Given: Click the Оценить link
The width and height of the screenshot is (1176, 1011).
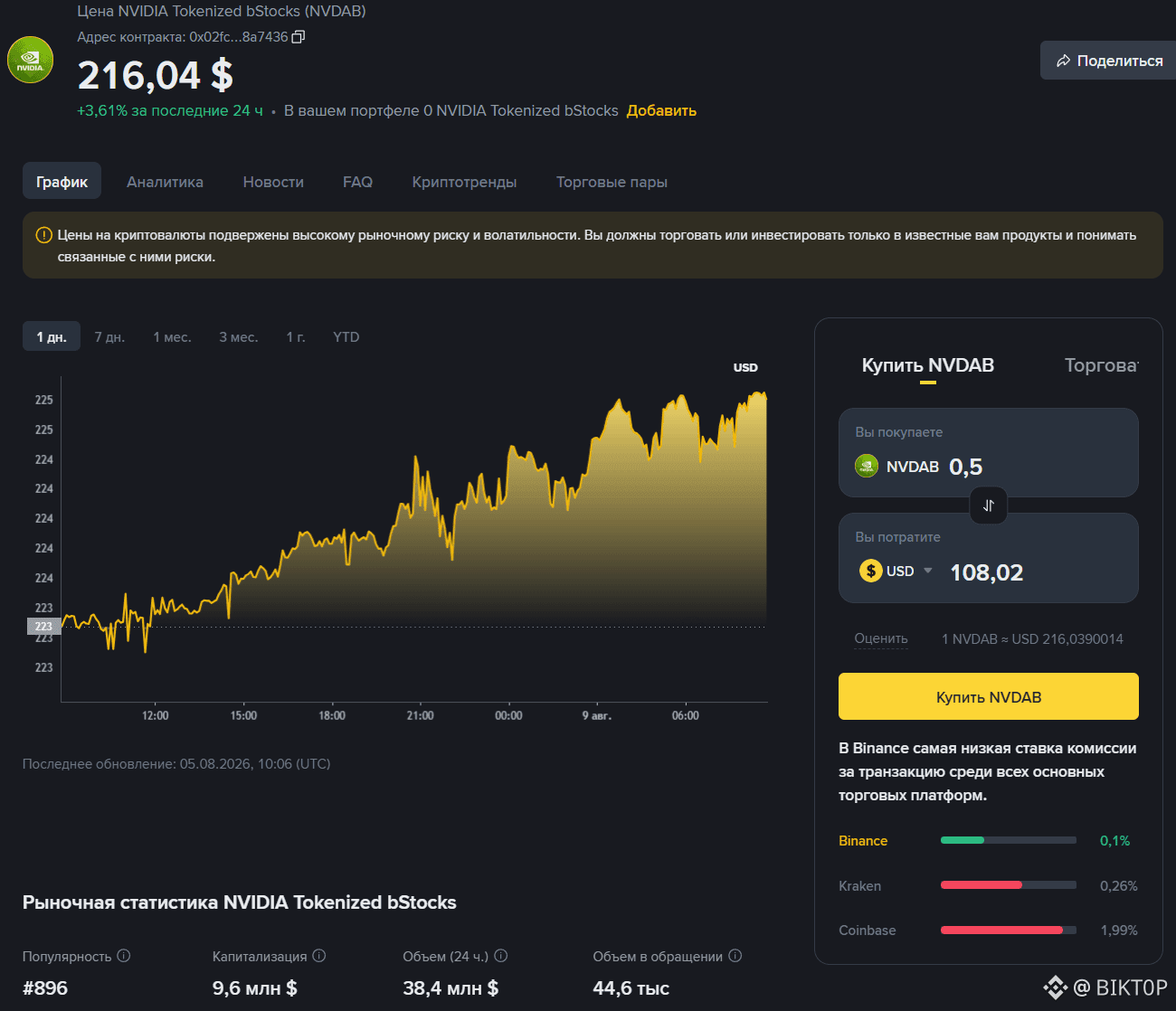Looking at the screenshot, I should (x=881, y=638).
